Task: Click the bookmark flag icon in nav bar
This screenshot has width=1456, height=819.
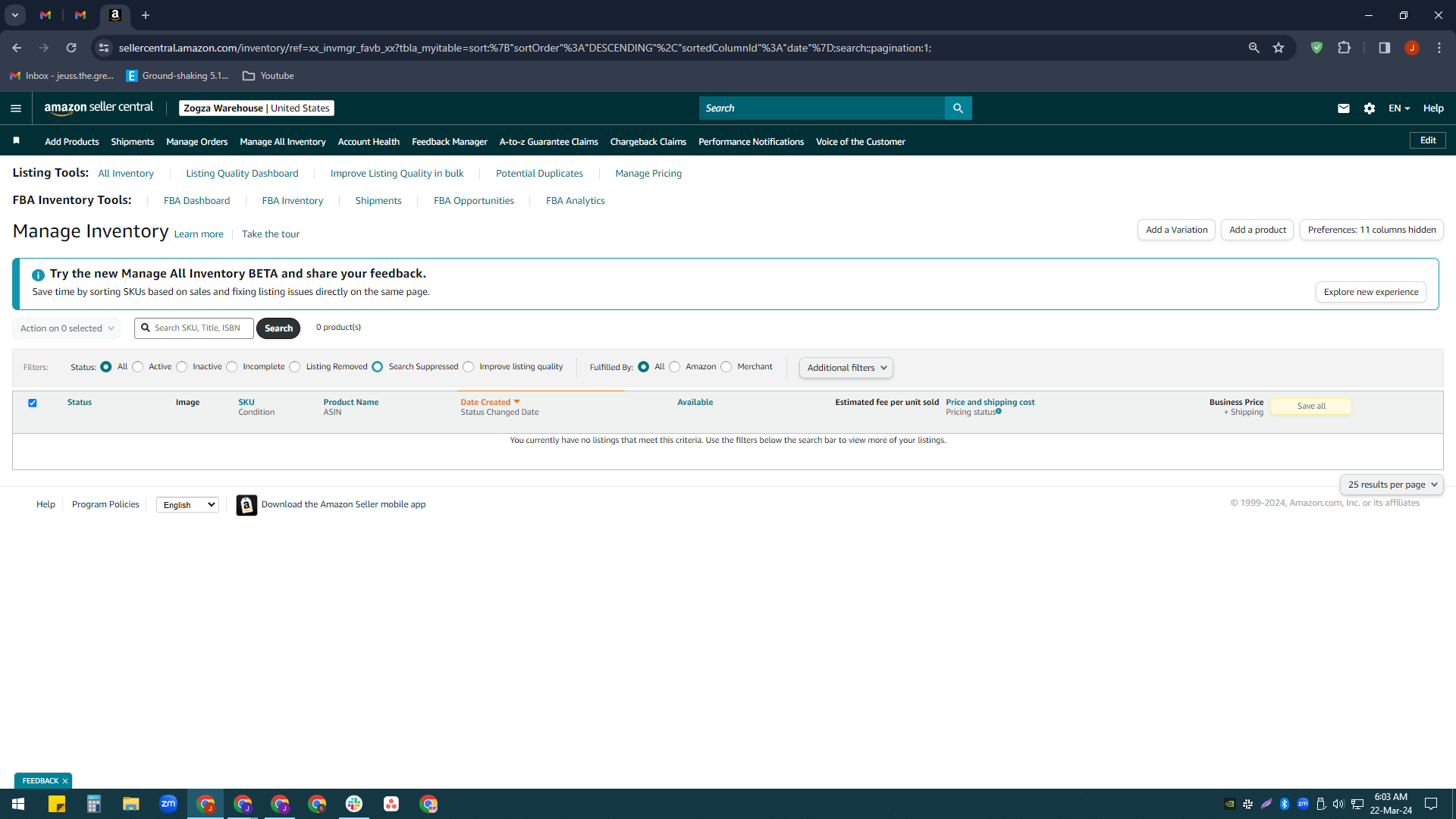Action: [x=17, y=141]
